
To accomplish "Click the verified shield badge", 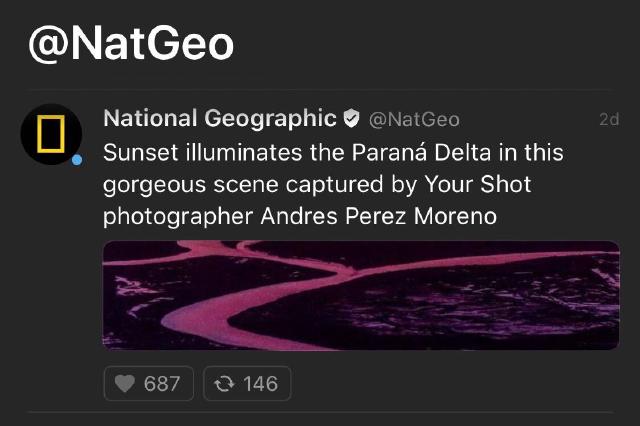I will 351,119.
